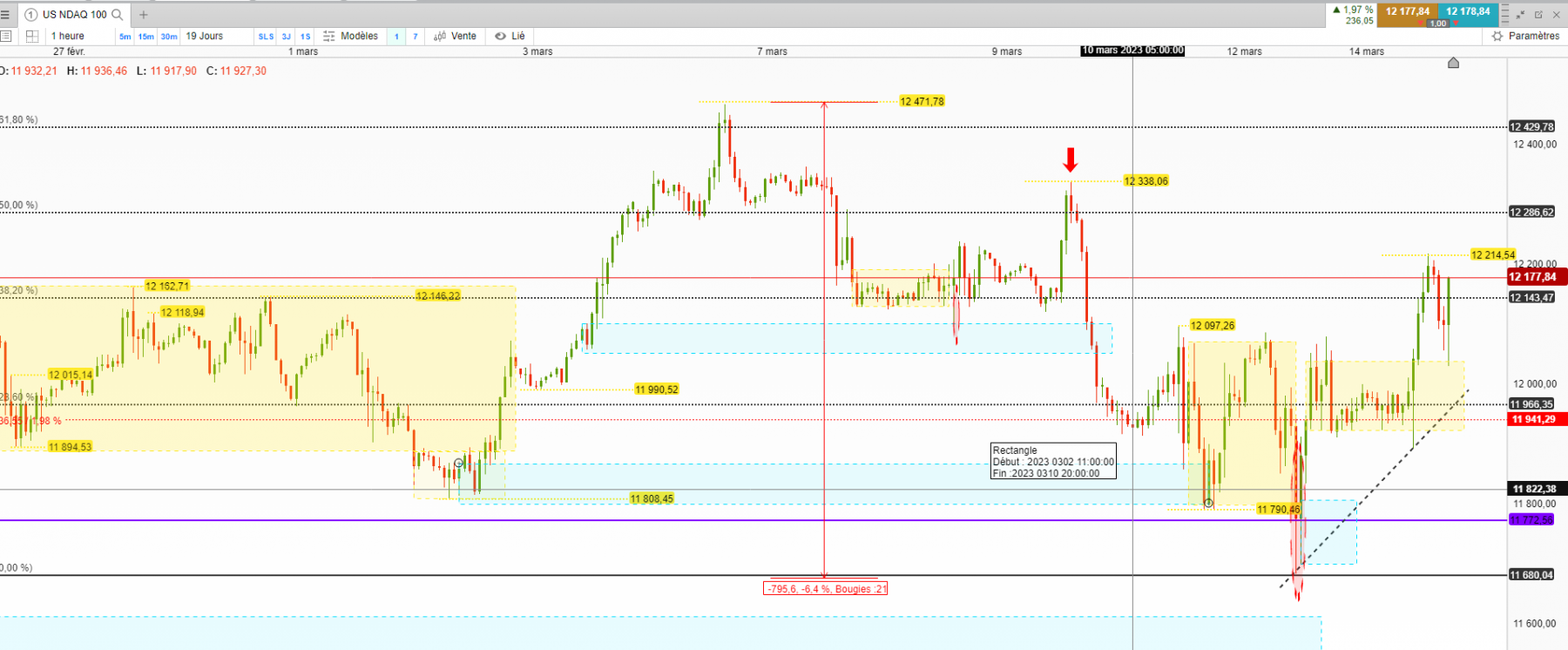The width and height of the screenshot is (1568, 650).
Task: Detach chart into separate window
Action: [1538, 15]
